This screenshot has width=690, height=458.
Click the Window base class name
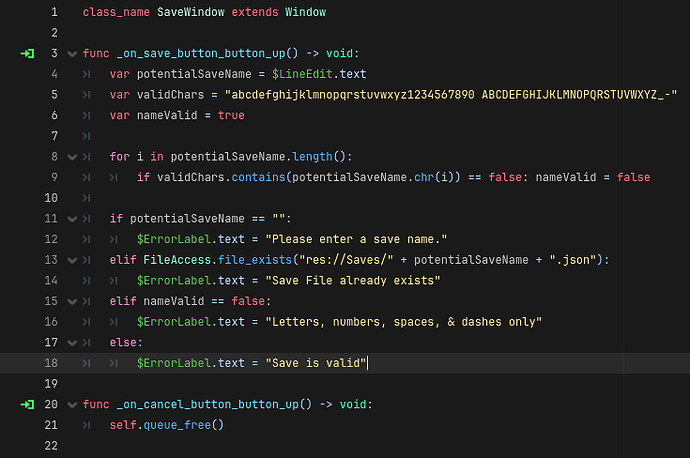coord(305,12)
